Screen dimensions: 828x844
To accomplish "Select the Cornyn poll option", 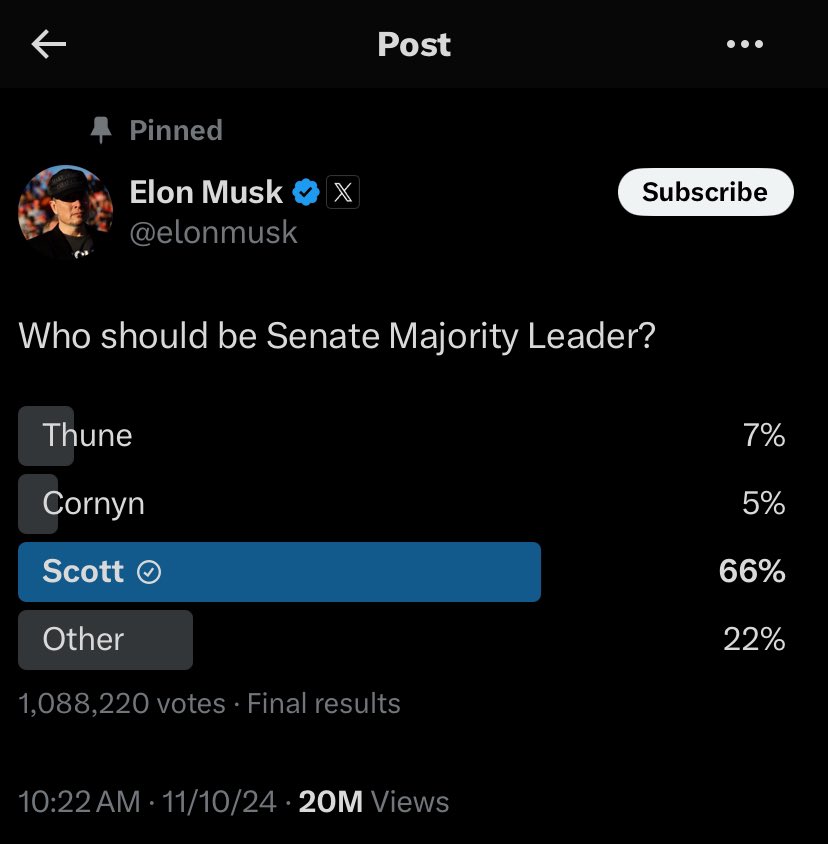I will pos(402,504).
